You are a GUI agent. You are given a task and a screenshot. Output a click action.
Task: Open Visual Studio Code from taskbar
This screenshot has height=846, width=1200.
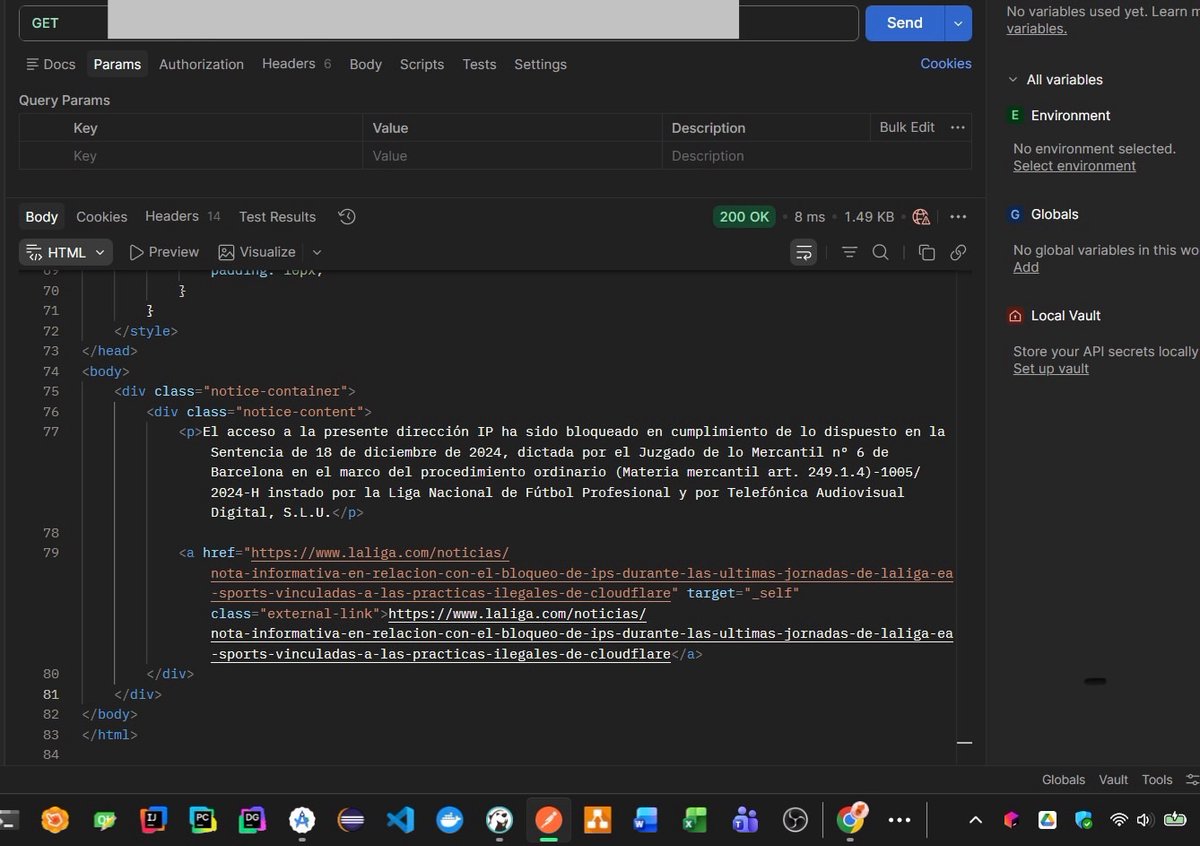[400, 821]
